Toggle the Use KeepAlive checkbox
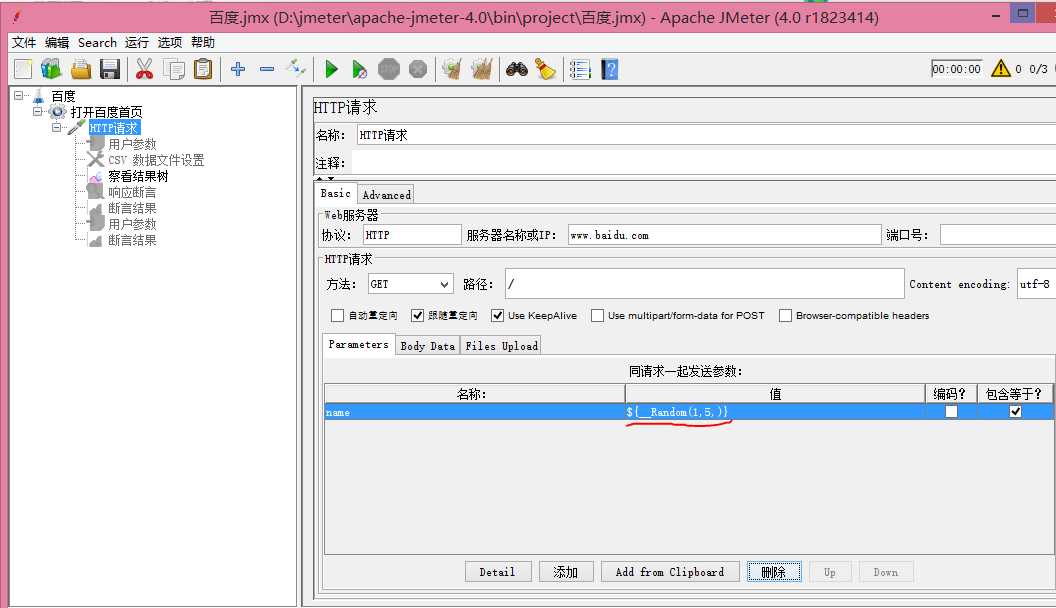This screenshot has height=608, width=1056. point(498,315)
